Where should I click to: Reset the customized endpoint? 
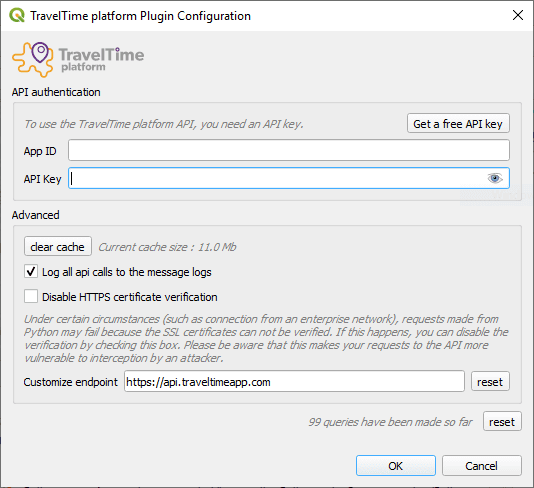point(490,381)
